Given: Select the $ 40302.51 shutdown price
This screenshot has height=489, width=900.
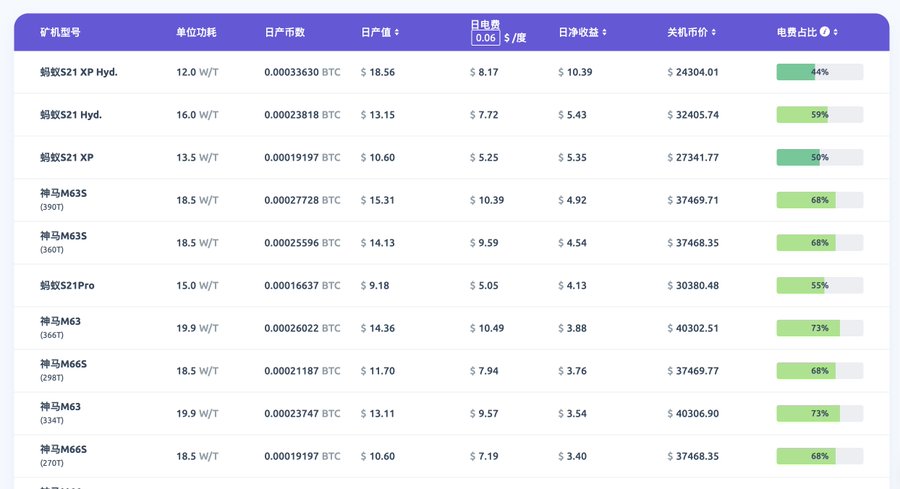Looking at the screenshot, I should [693, 328].
